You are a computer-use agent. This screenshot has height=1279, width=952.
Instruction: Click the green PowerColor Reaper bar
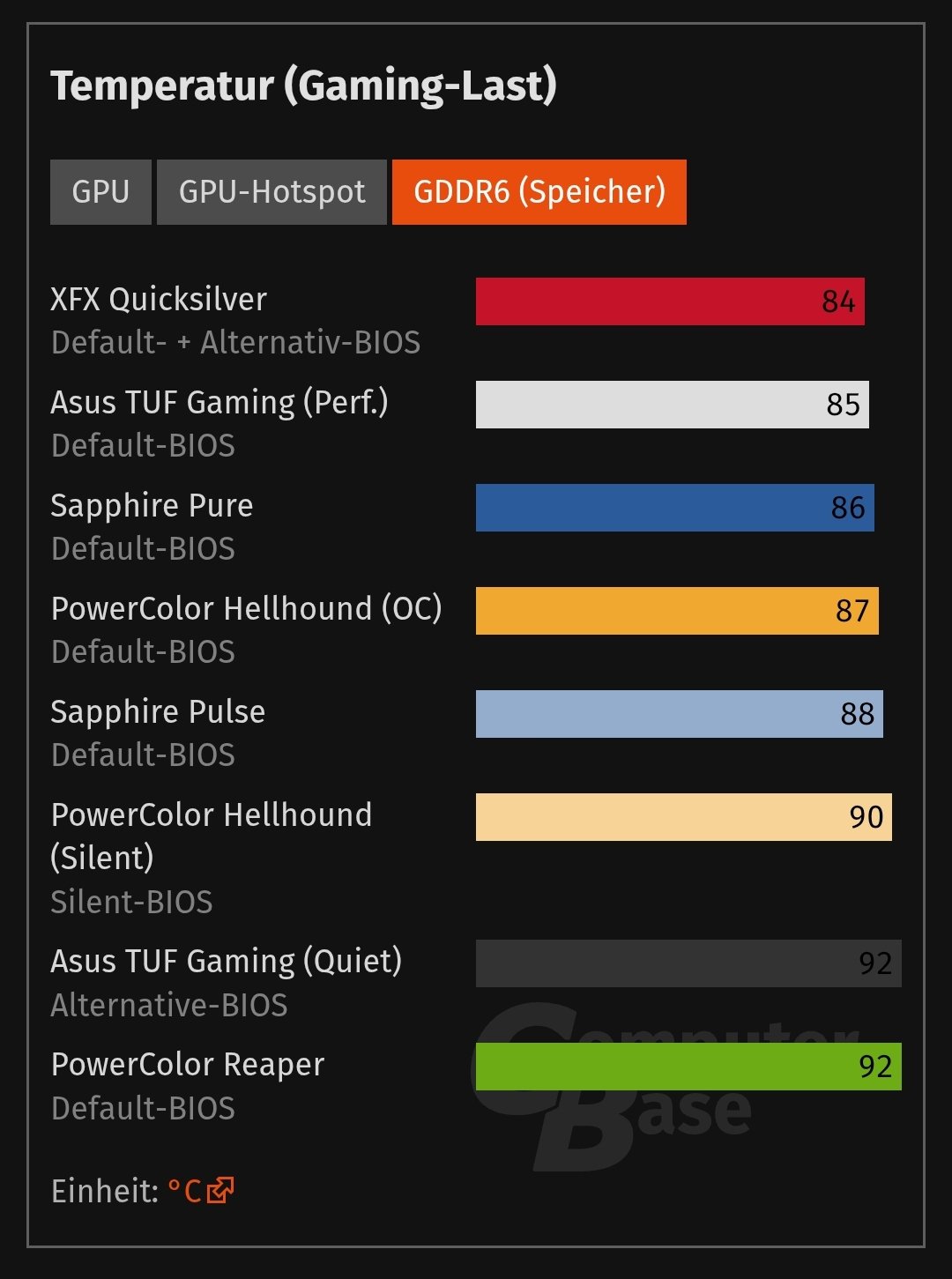click(688, 1067)
